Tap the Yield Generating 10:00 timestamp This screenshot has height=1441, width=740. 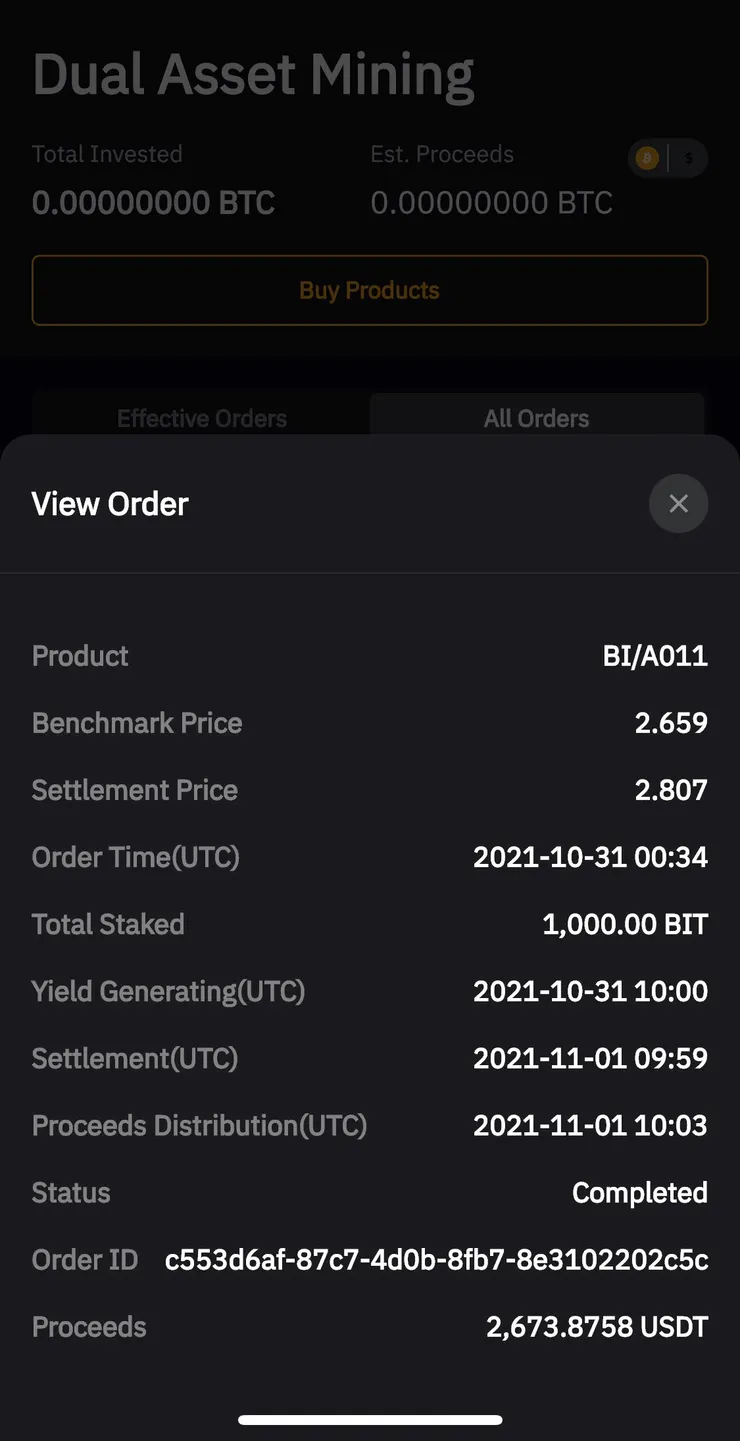pyautogui.click(x=590, y=991)
